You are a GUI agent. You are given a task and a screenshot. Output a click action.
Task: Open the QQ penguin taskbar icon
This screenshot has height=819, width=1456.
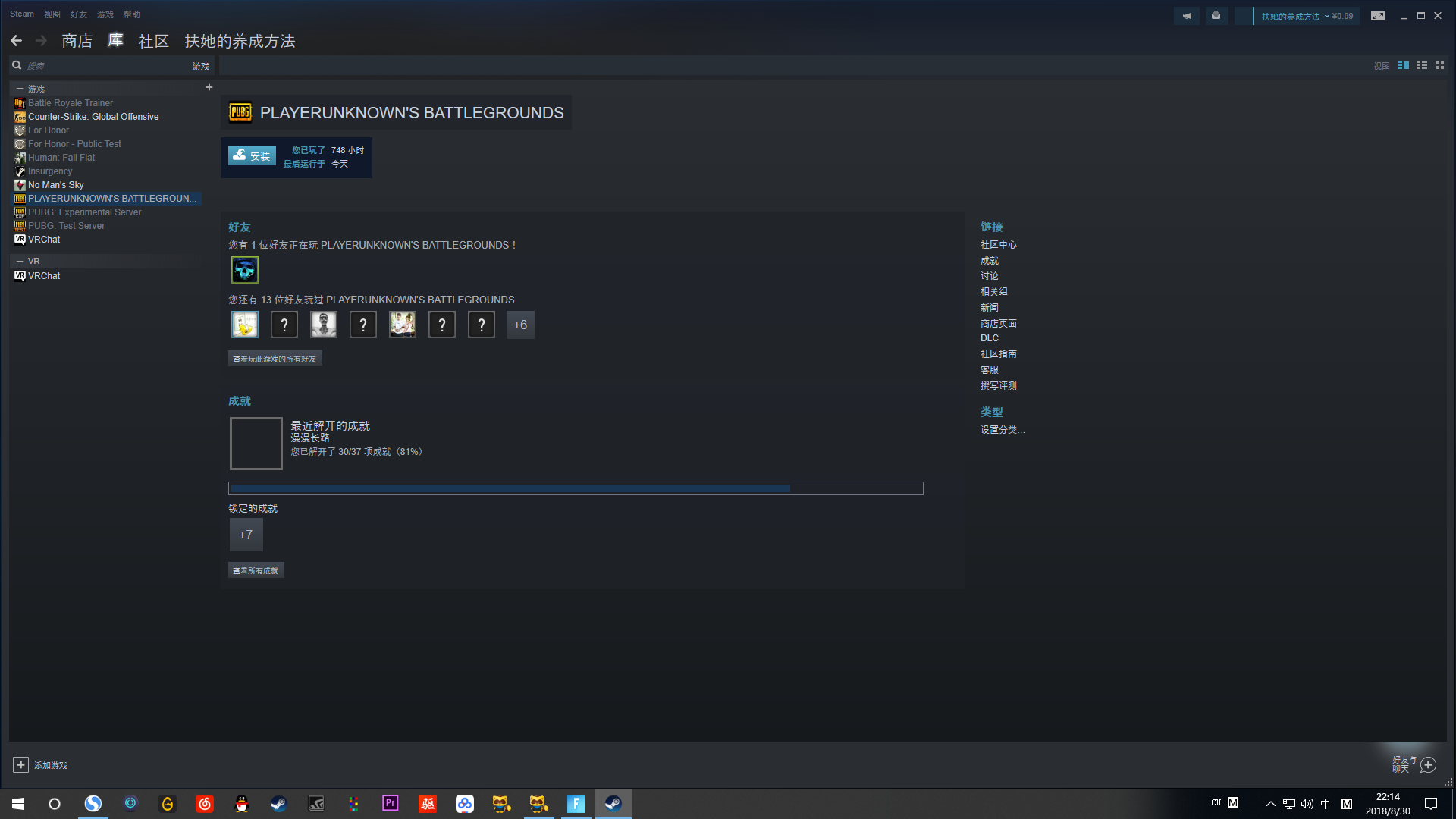(242, 804)
